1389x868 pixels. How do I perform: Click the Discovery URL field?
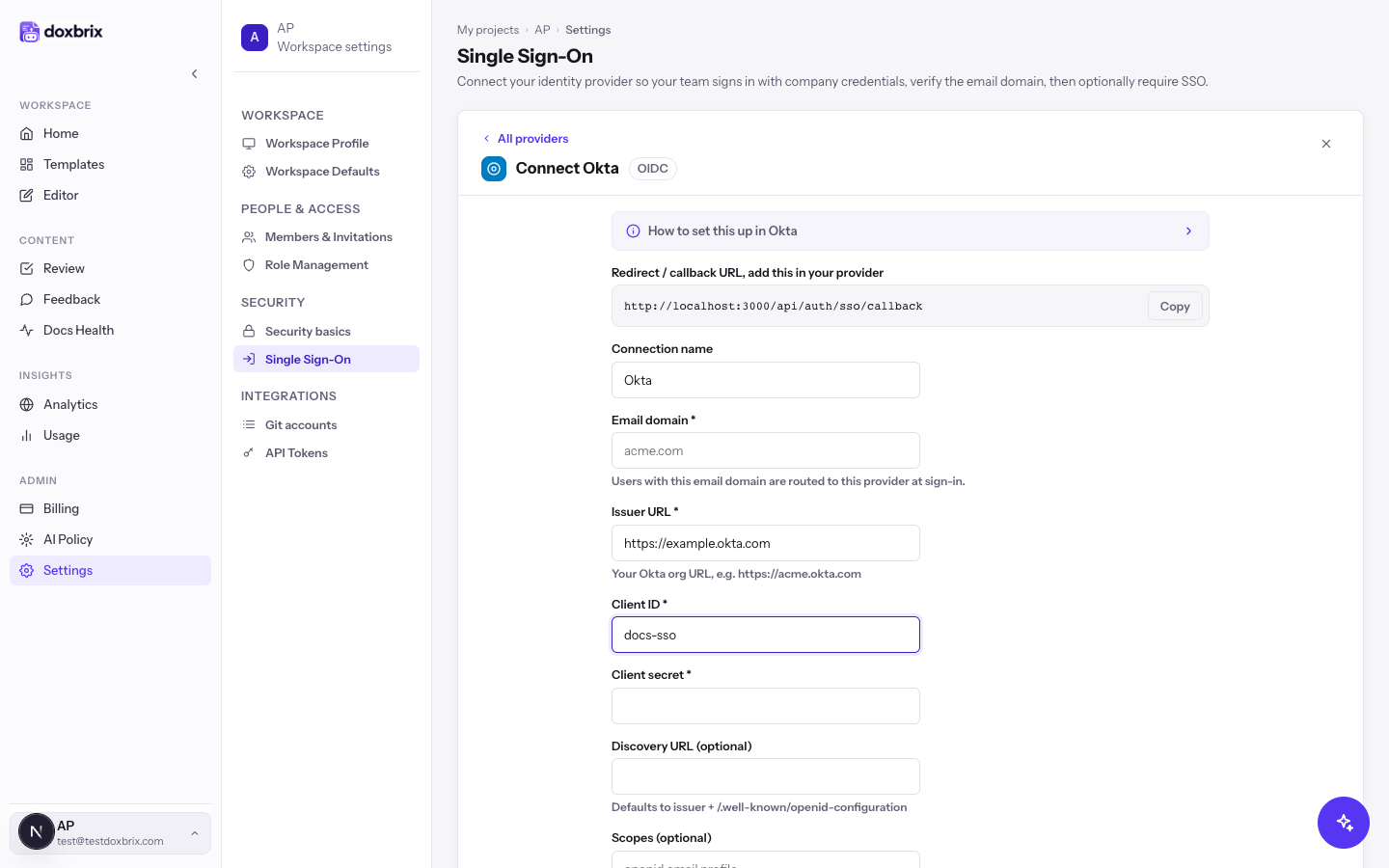766,776
